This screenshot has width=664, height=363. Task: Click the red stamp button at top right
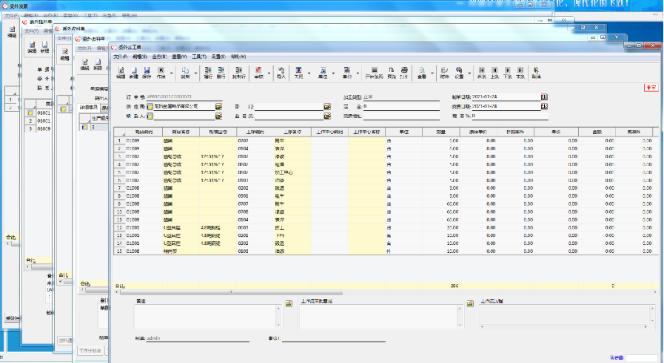pos(651,87)
